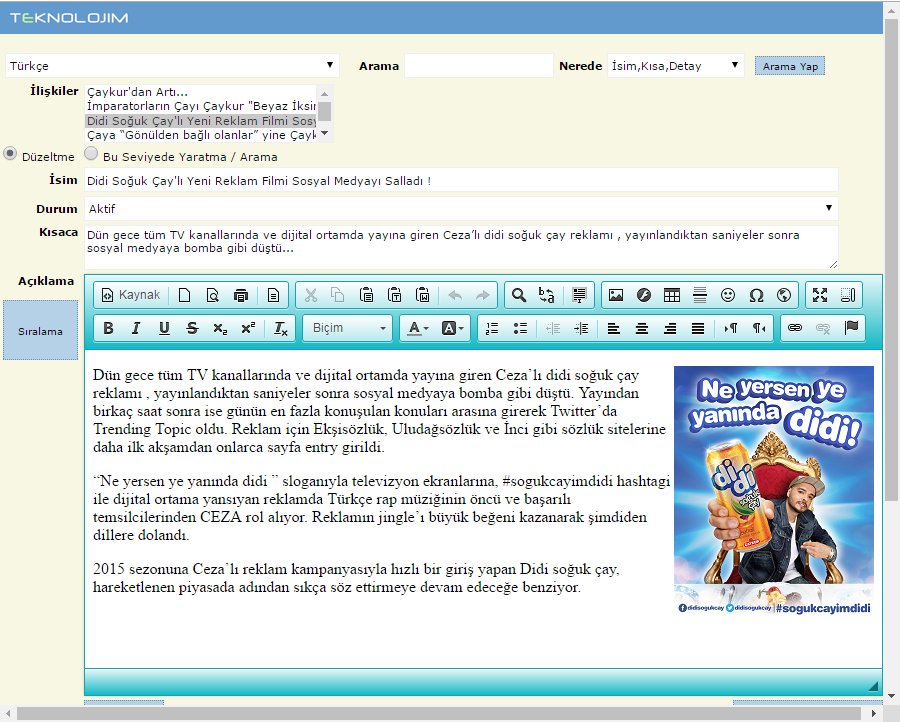Screen dimensions: 900x722
Task: Toggle Subscript formatting
Action: click(220, 328)
